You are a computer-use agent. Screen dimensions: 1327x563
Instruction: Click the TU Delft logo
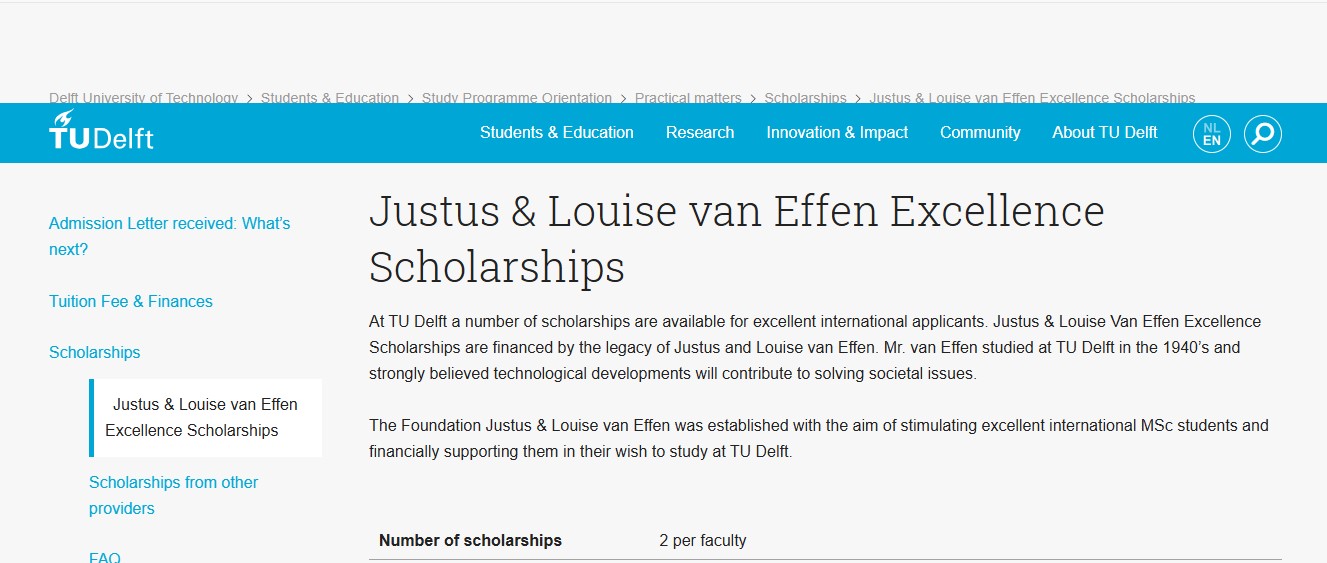pos(101,132)
